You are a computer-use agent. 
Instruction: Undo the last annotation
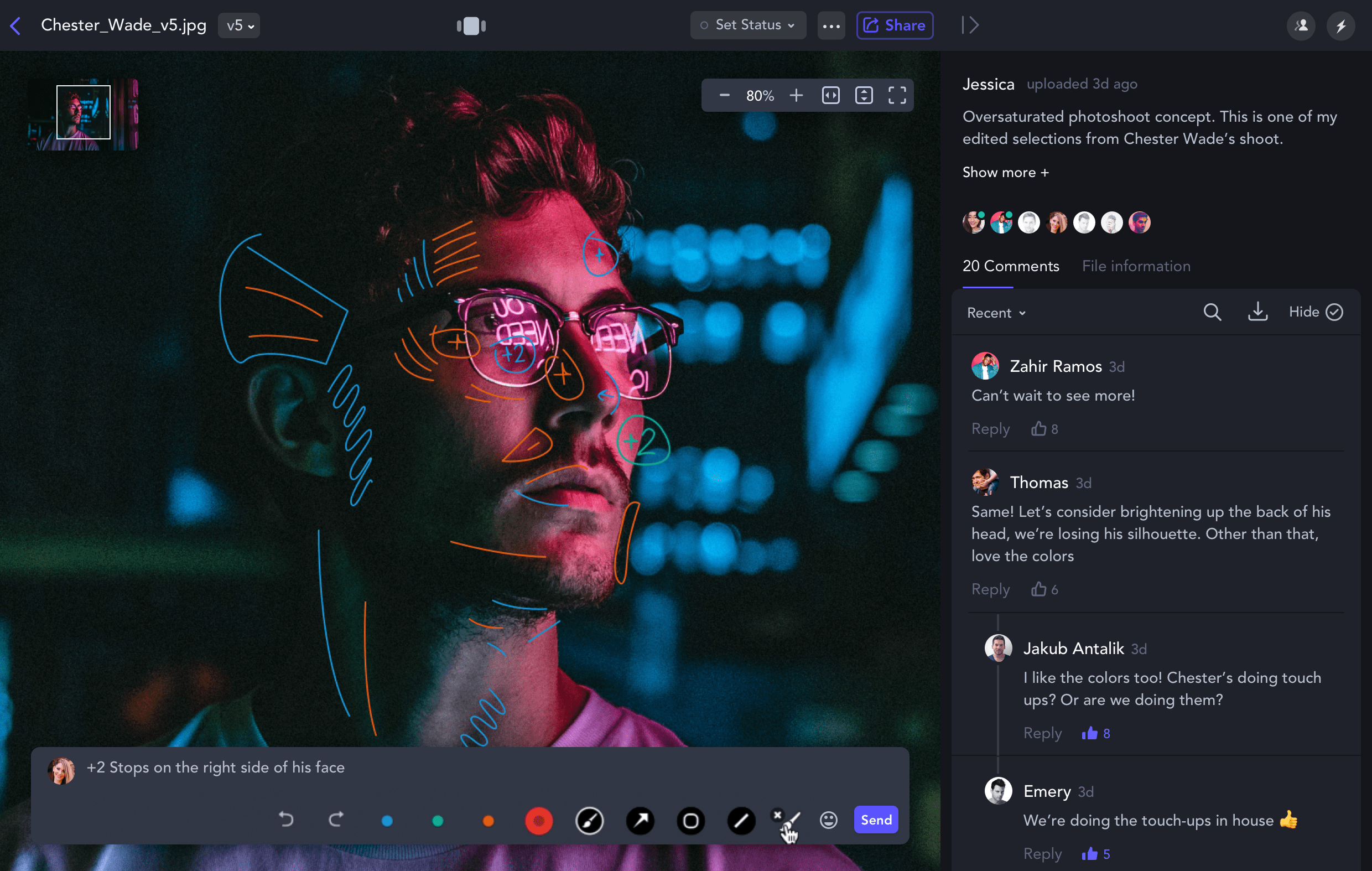(287, 820)
